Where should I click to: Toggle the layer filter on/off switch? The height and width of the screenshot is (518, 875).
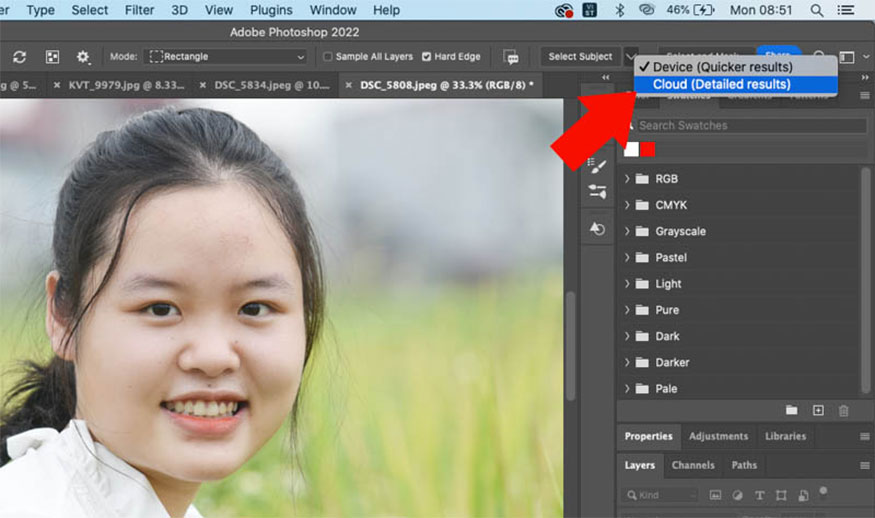coord(823,491)
